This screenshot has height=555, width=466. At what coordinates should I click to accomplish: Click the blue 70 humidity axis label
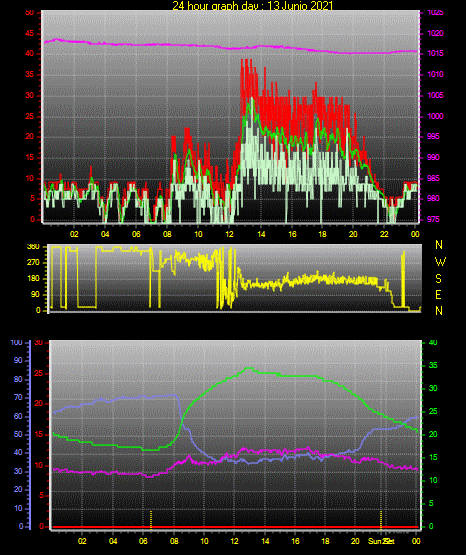[18, 397]
